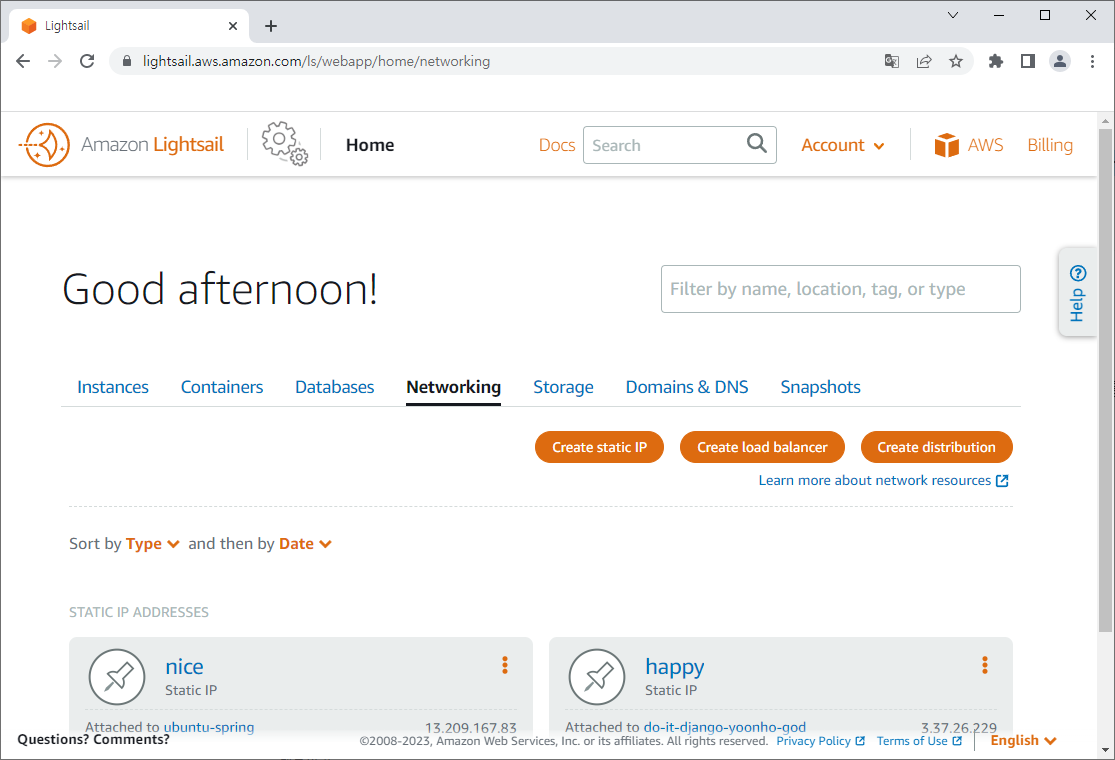Open the Docs link
This screenshot has height=760, width=1115.
click(557, 145)
